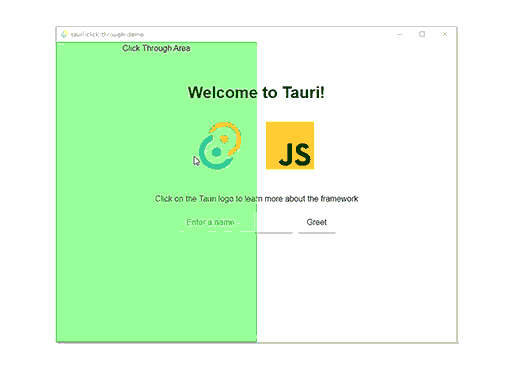Click the word framework in the hint
This screenshot has height=384, width=512.
click(339, 199)
